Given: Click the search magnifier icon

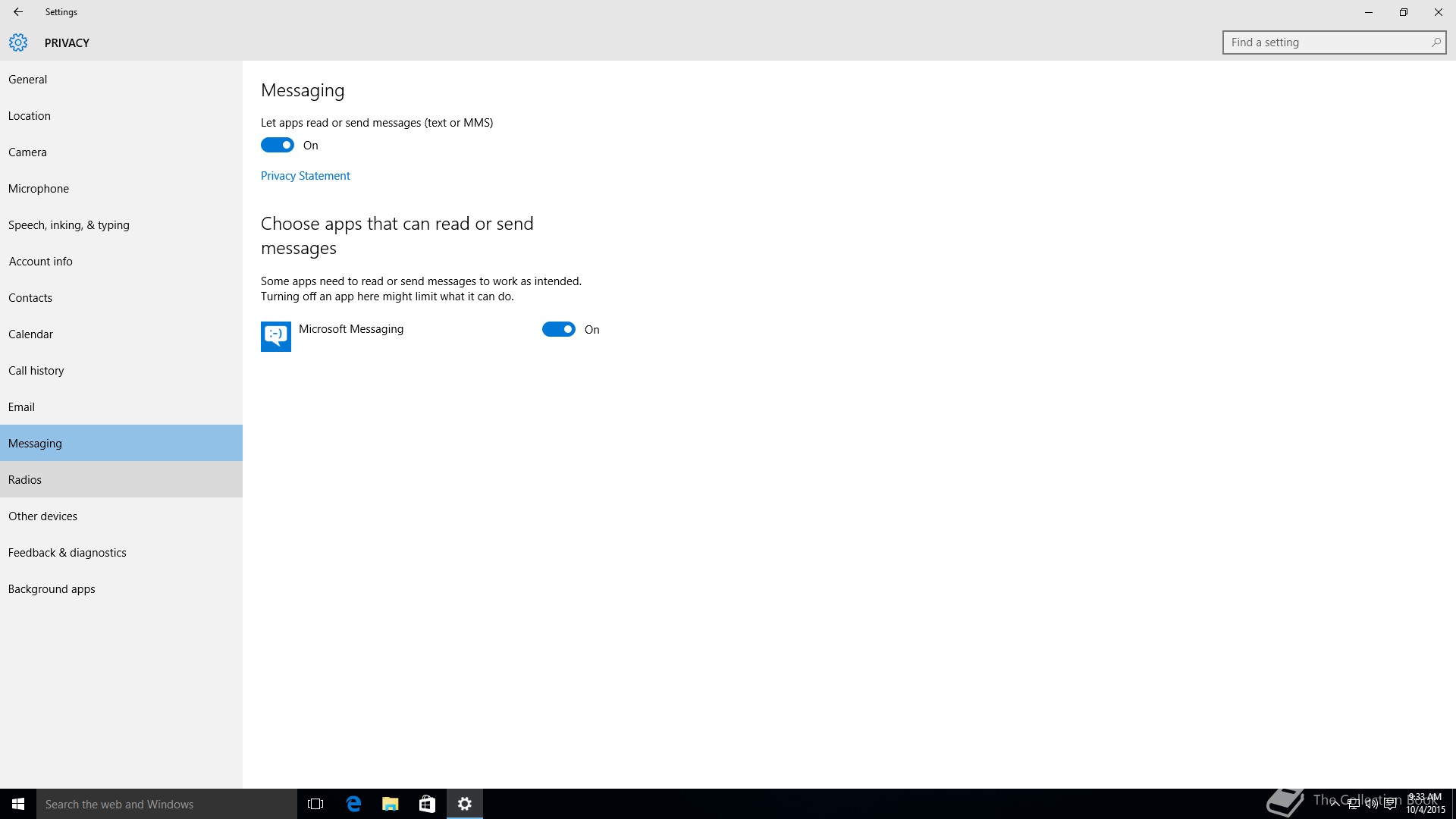Looking at the screenshot, I should (1436, 42).
